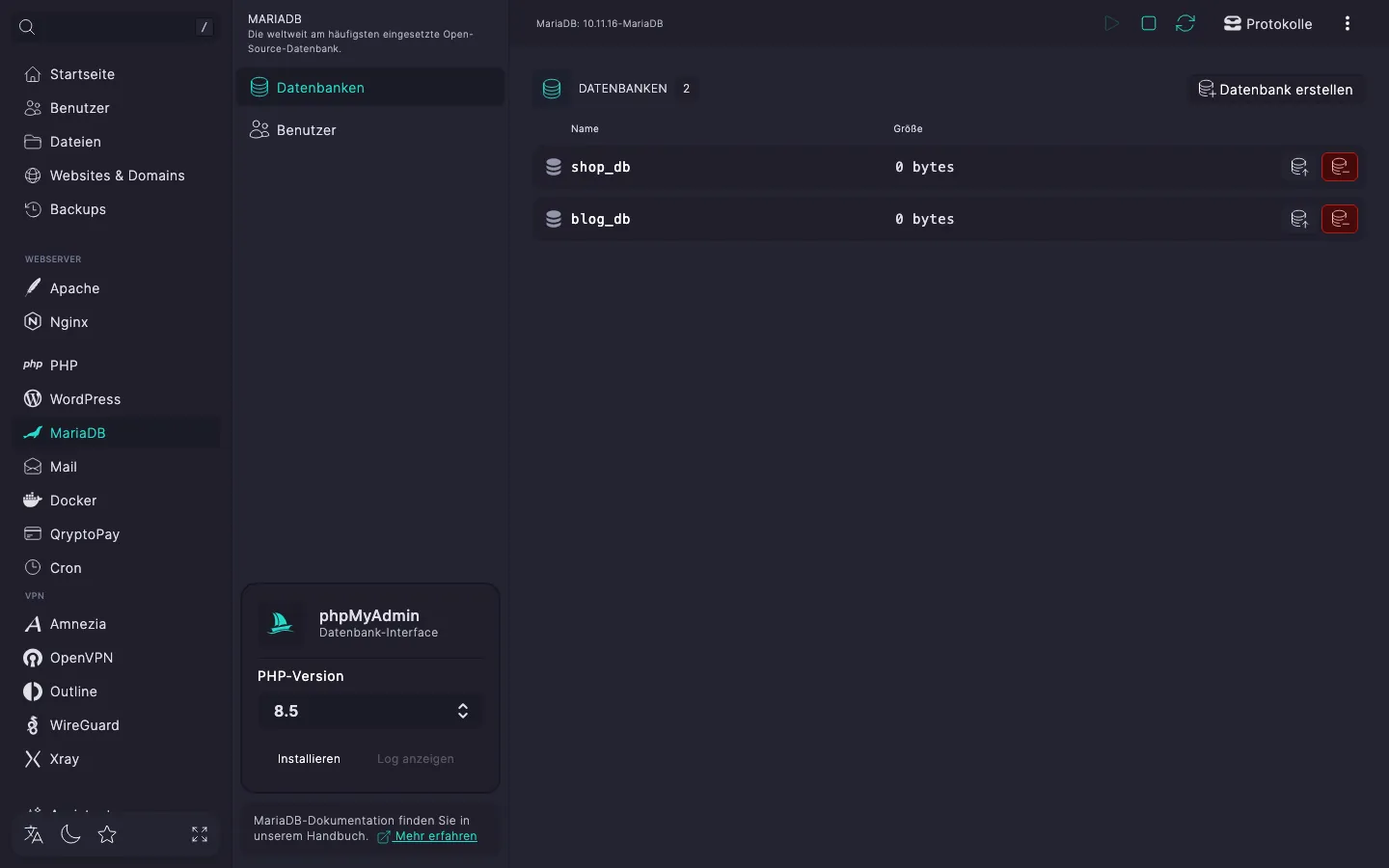The image size is (1389, 868).
Task: Open Benutzer in the main sidebar
Action: [x=116, y=108]
